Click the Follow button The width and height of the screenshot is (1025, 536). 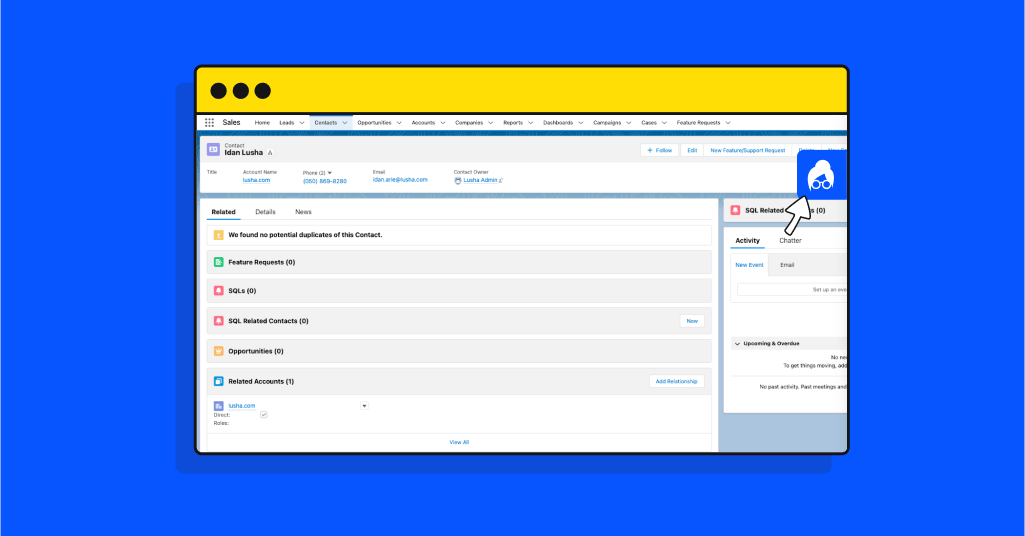point(660,150)
